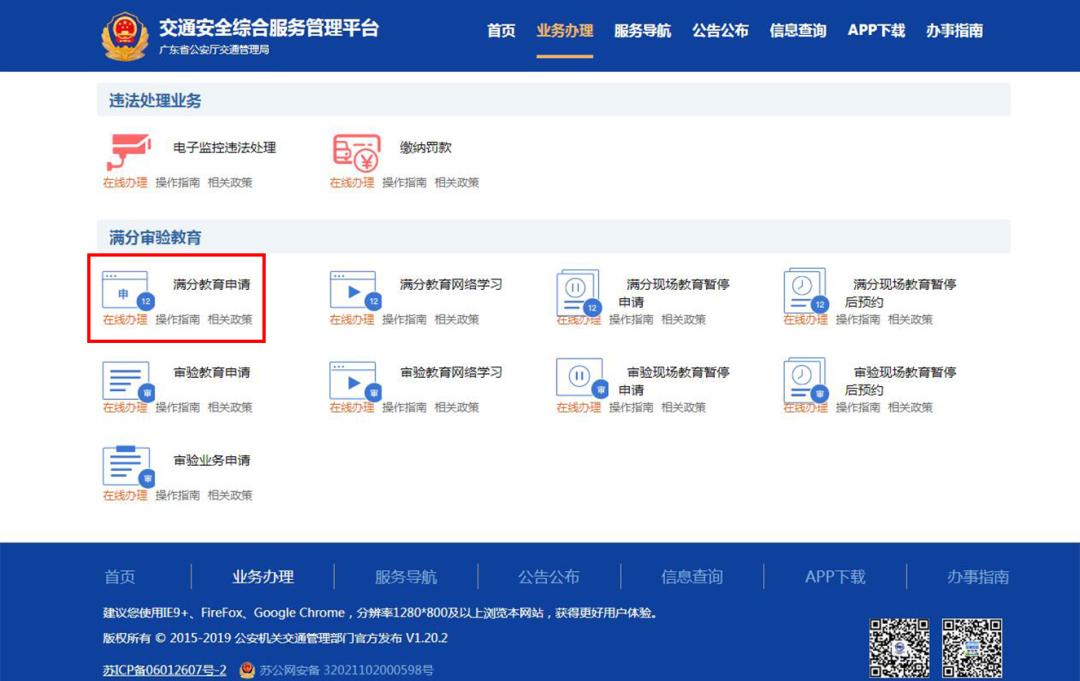Screen dimensions: 1080x681
Task: Click 在线办理 under 缴纳罚款
Action: [x=352, y=183]
